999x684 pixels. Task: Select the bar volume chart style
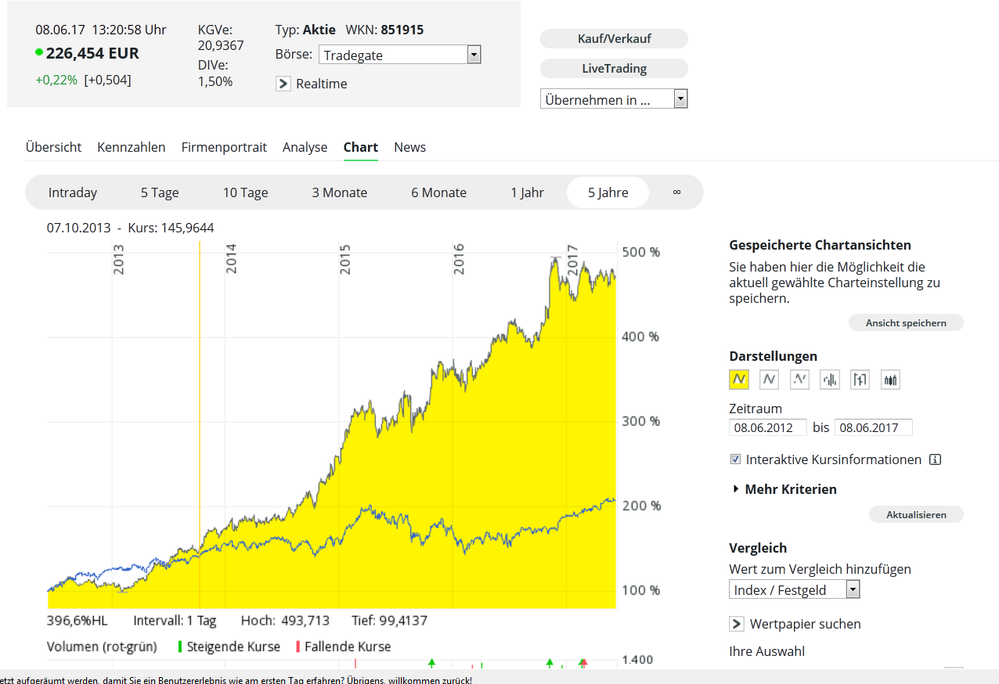tap(829, 379)
